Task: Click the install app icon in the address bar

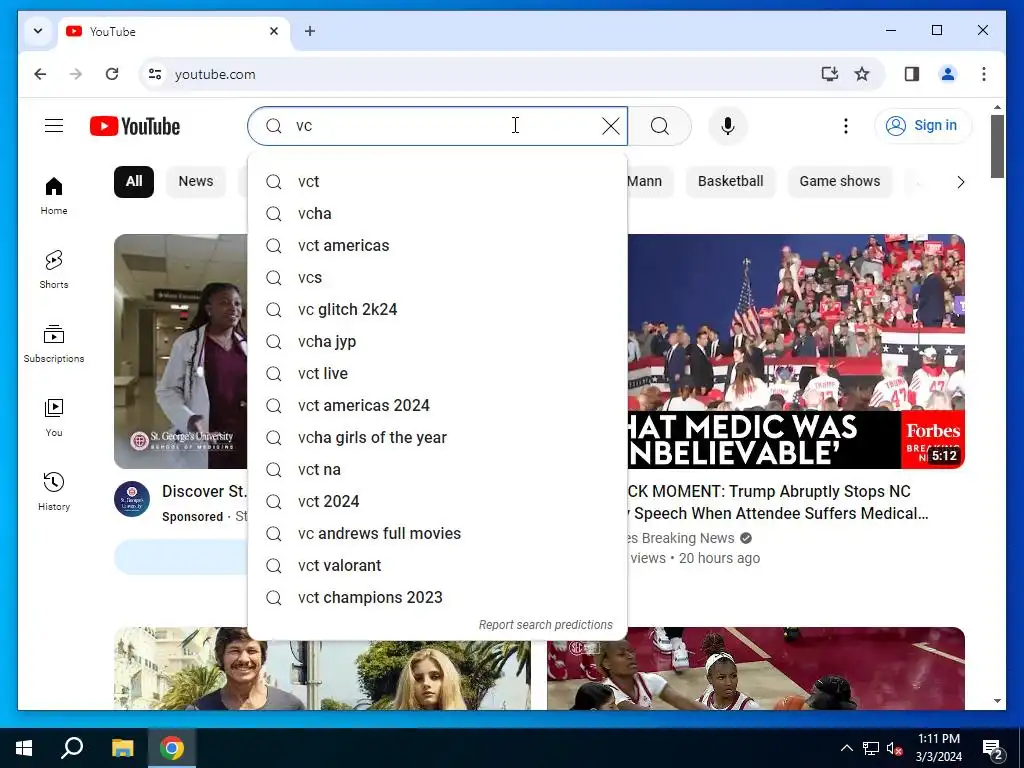Action: tap(829, 74)
